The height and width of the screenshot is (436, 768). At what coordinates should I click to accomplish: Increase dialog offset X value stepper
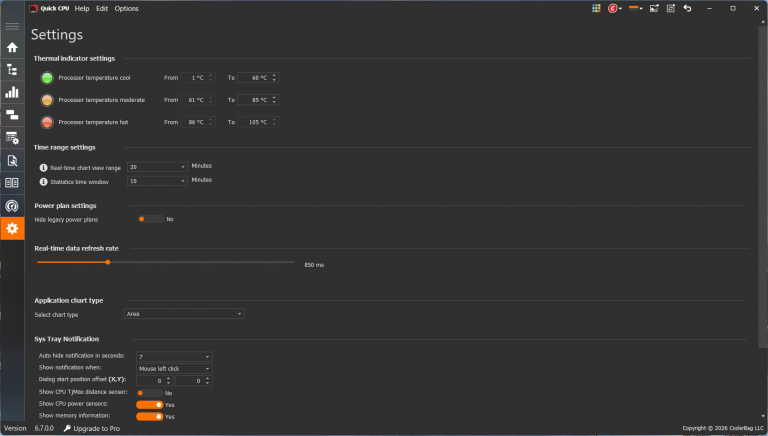tap(168, 379)
